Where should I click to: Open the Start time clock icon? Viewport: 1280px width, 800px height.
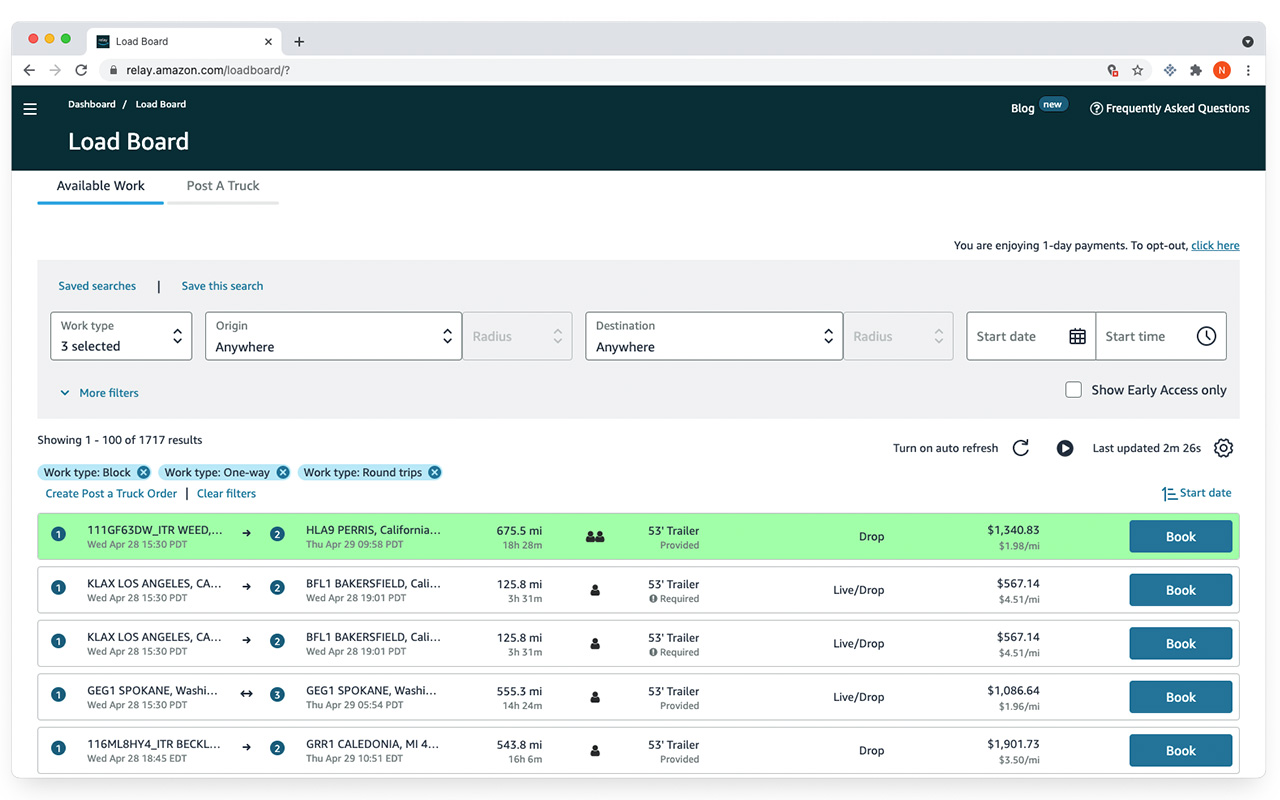coord(1206,337)
